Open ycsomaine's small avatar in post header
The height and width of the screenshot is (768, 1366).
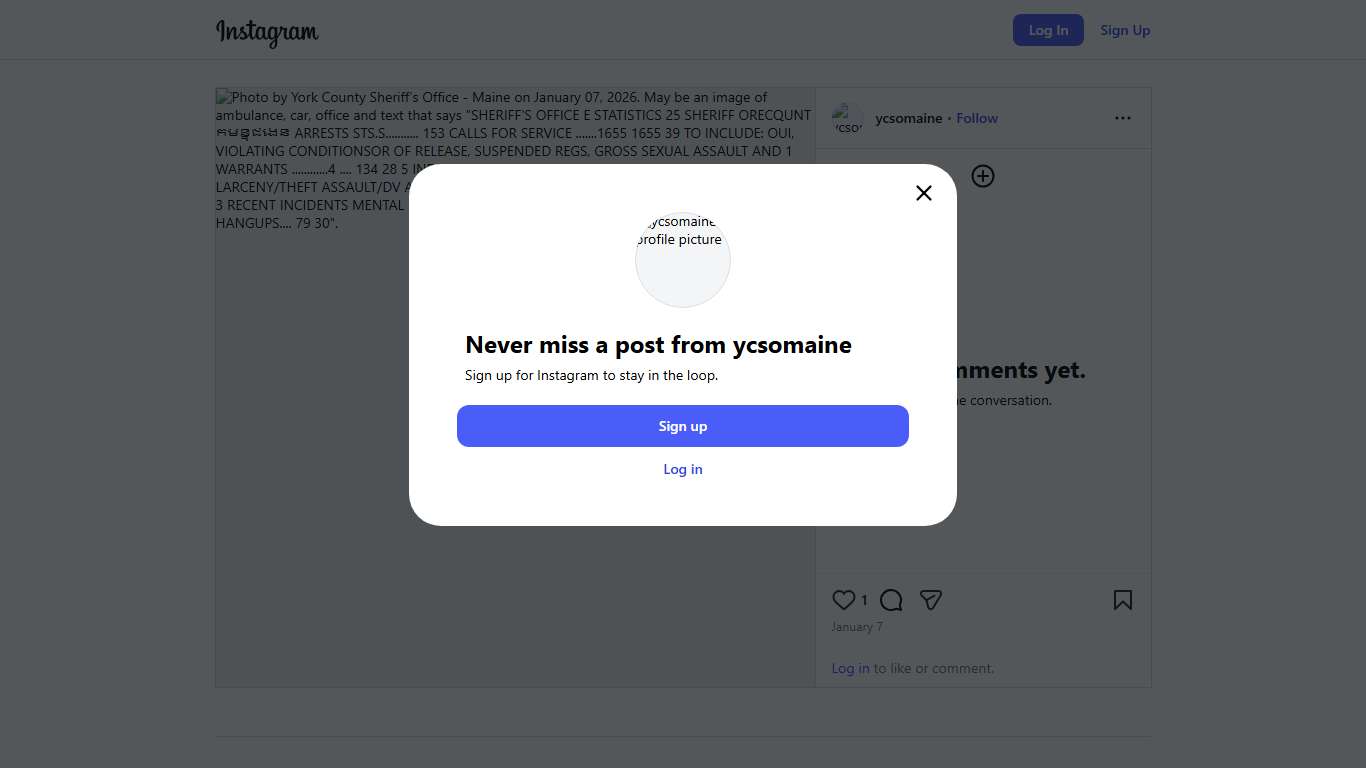click(x=847, y=118)
